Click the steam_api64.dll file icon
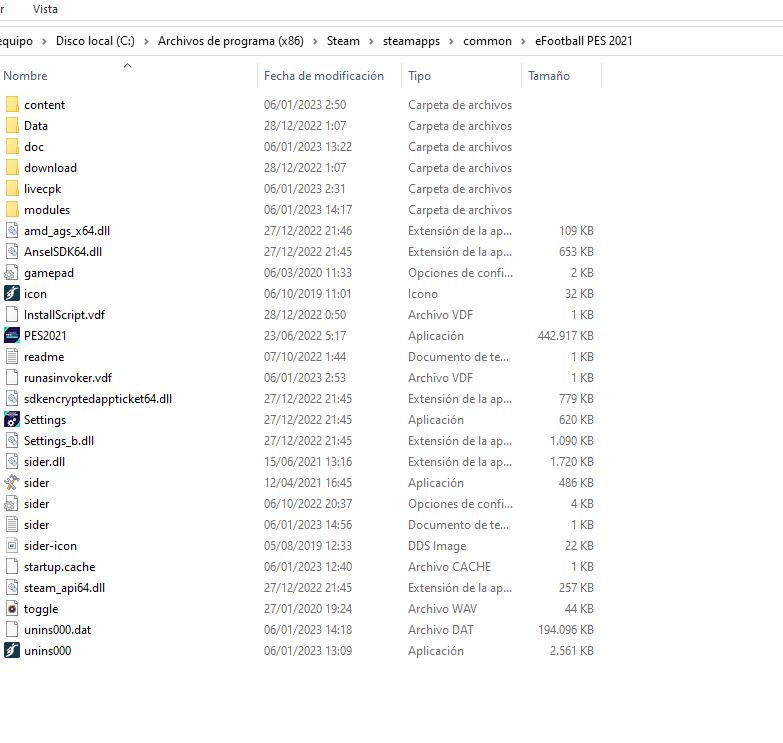The height and width of the screenshot is (743, 783). pyautogui.click(x=12, y=587)
